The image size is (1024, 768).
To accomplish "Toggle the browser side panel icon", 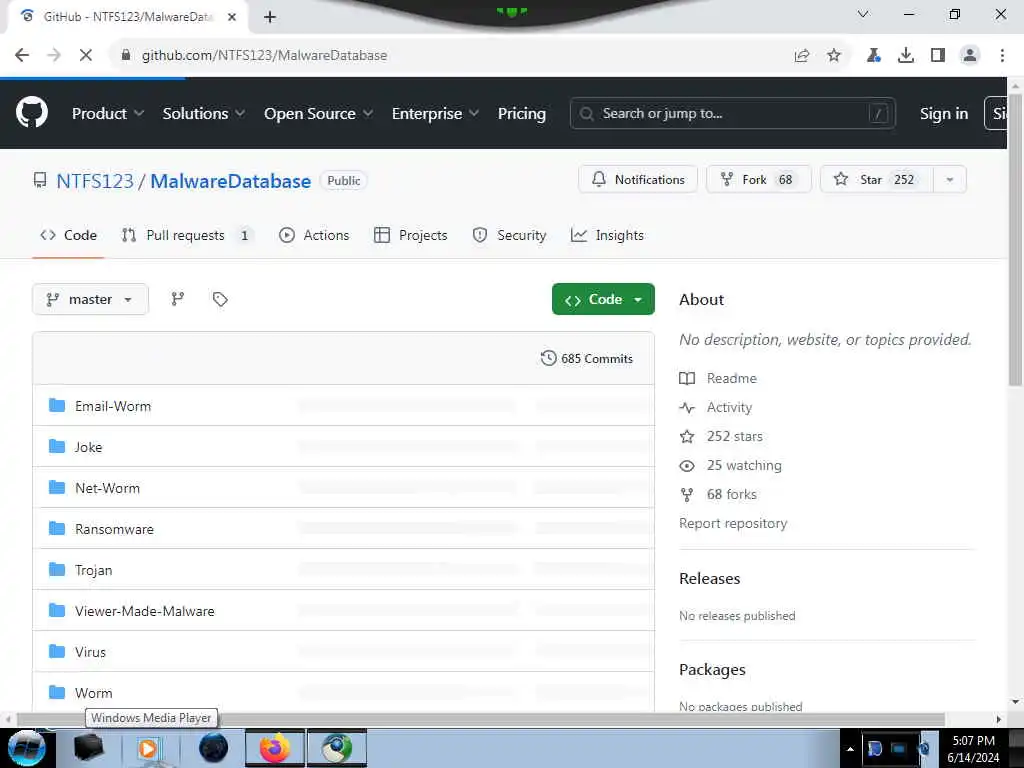I will tap(938, 56).
